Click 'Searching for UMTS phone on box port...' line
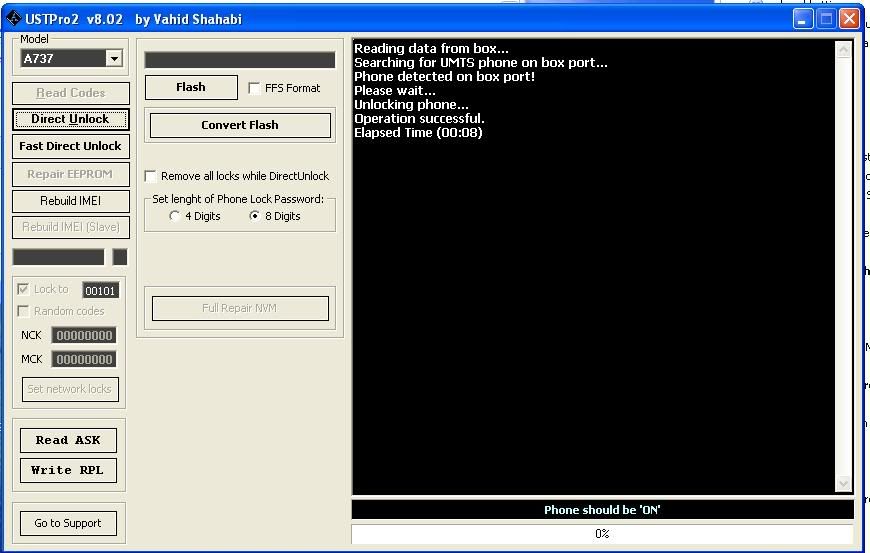 click(481, 63)
